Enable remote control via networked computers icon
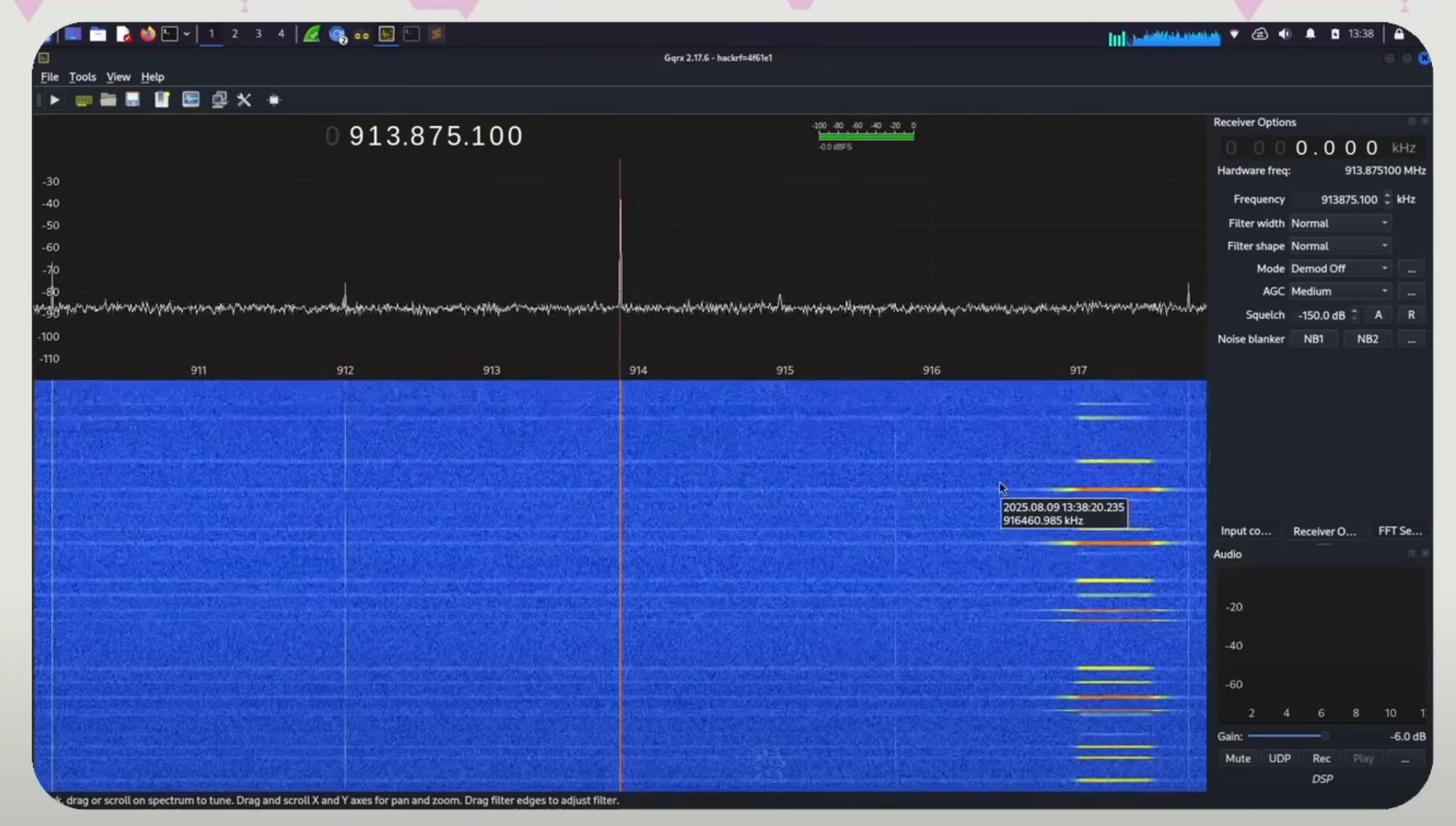 pyautogui.click(x=219, y=100)
